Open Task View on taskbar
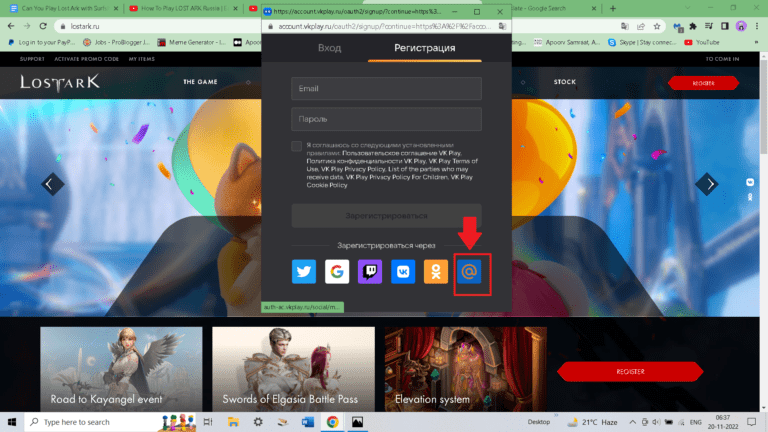768x432 pixels. 208,422
